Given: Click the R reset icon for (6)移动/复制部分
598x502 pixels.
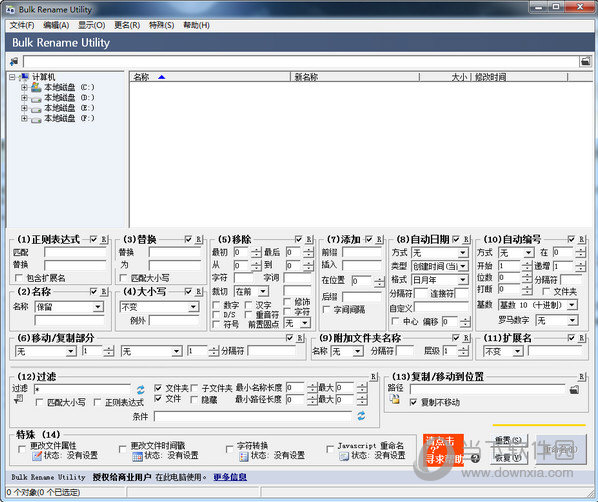Looking at the screenshot, I should click(x=300, y=338).
